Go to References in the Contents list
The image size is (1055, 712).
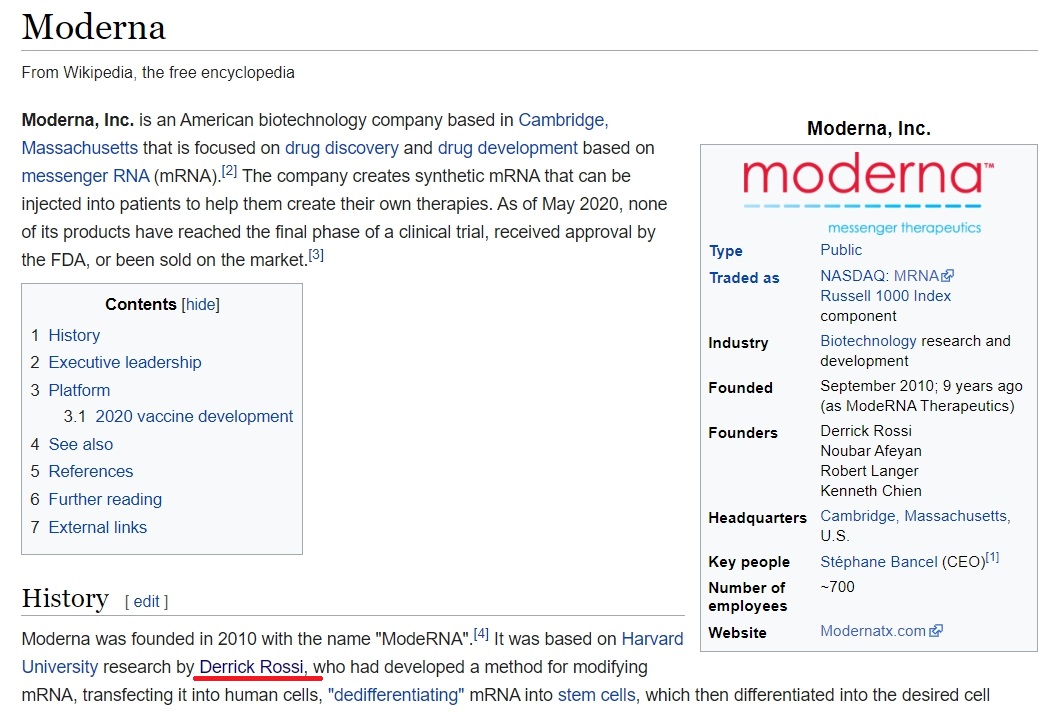click(91, 471)
